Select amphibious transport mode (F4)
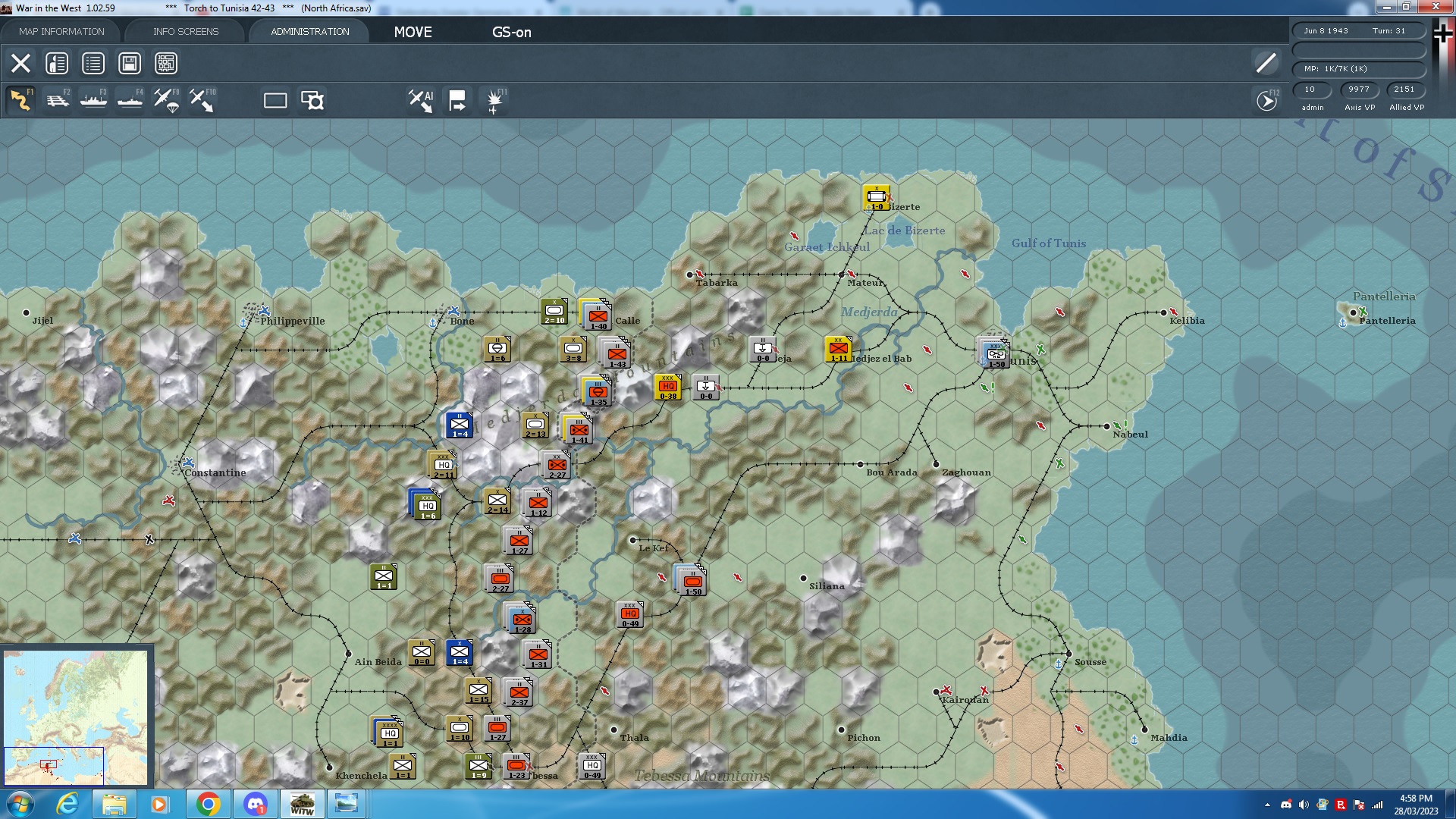 point(130,100)
